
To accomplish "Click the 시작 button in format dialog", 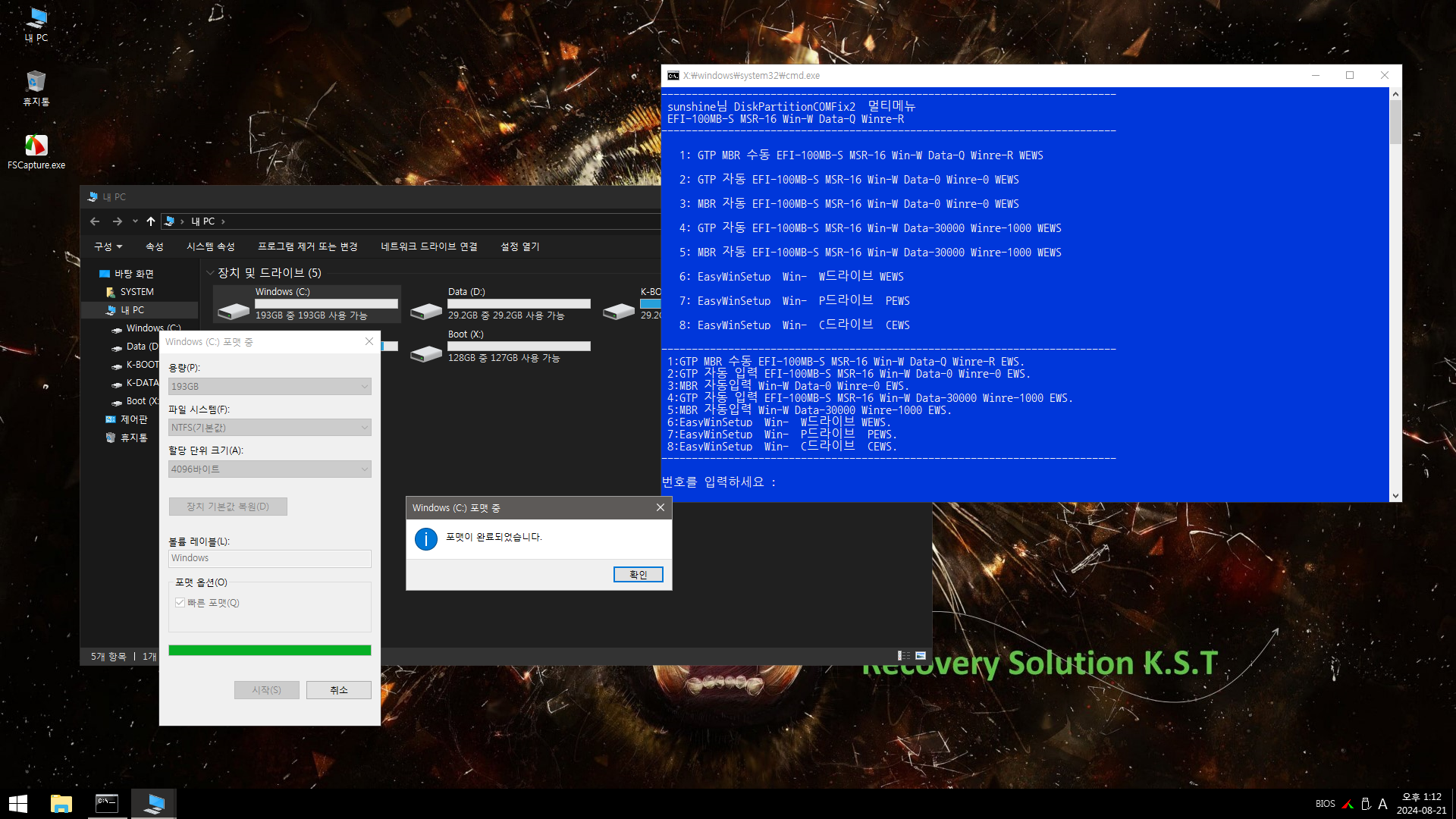I will (267, 690).
